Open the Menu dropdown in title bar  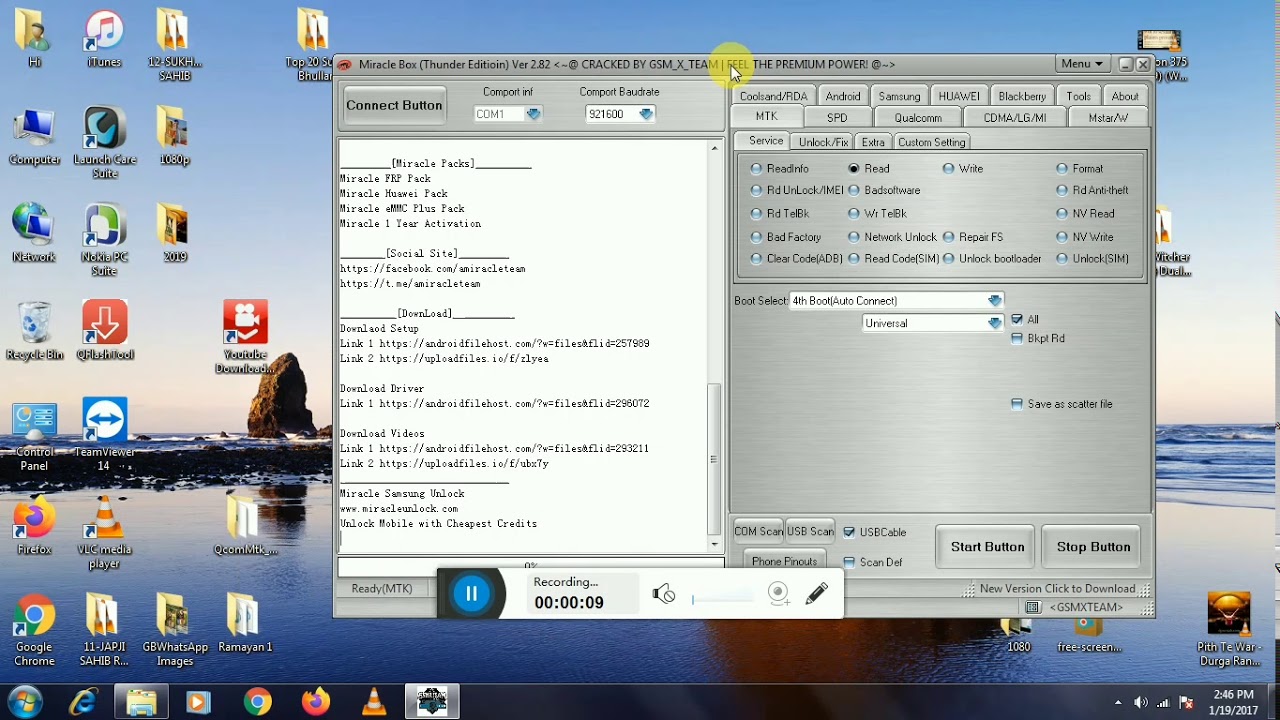(x=1082, y=64)
